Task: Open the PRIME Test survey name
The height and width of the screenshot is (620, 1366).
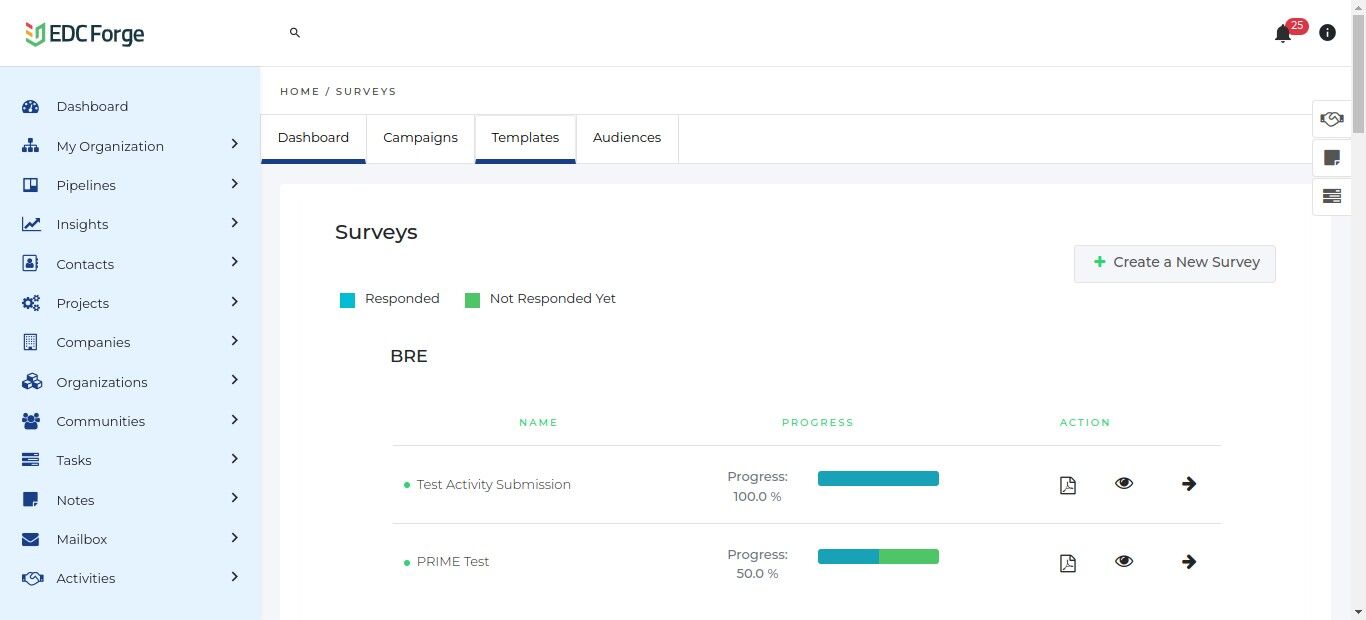Action: click(x=453, y=562)
